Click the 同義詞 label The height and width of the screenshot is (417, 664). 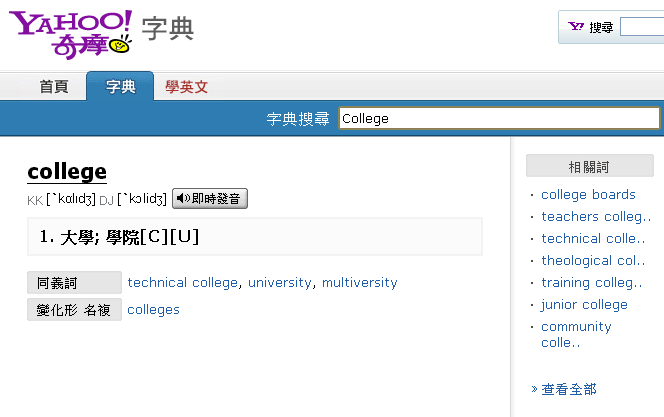click(x=74, y=282)
